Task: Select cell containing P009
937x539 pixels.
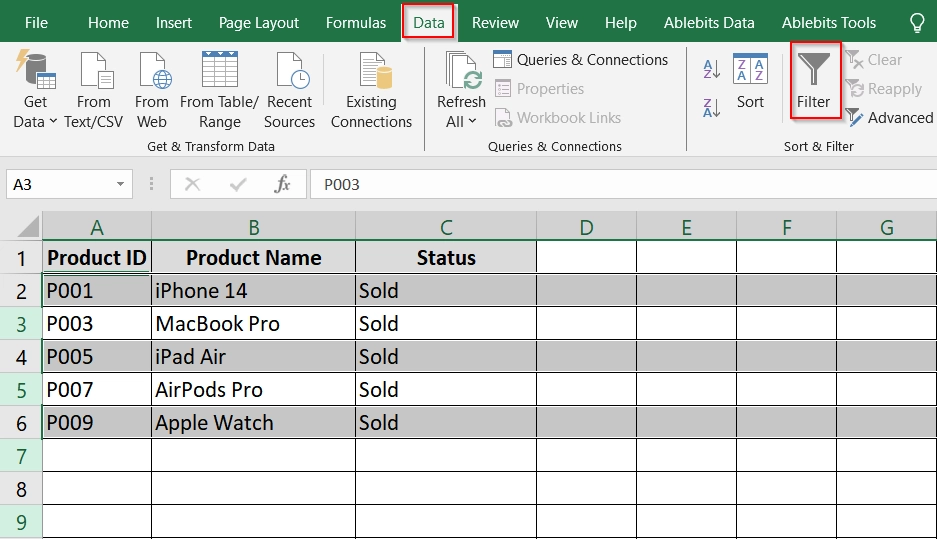Action: point(97,422)
